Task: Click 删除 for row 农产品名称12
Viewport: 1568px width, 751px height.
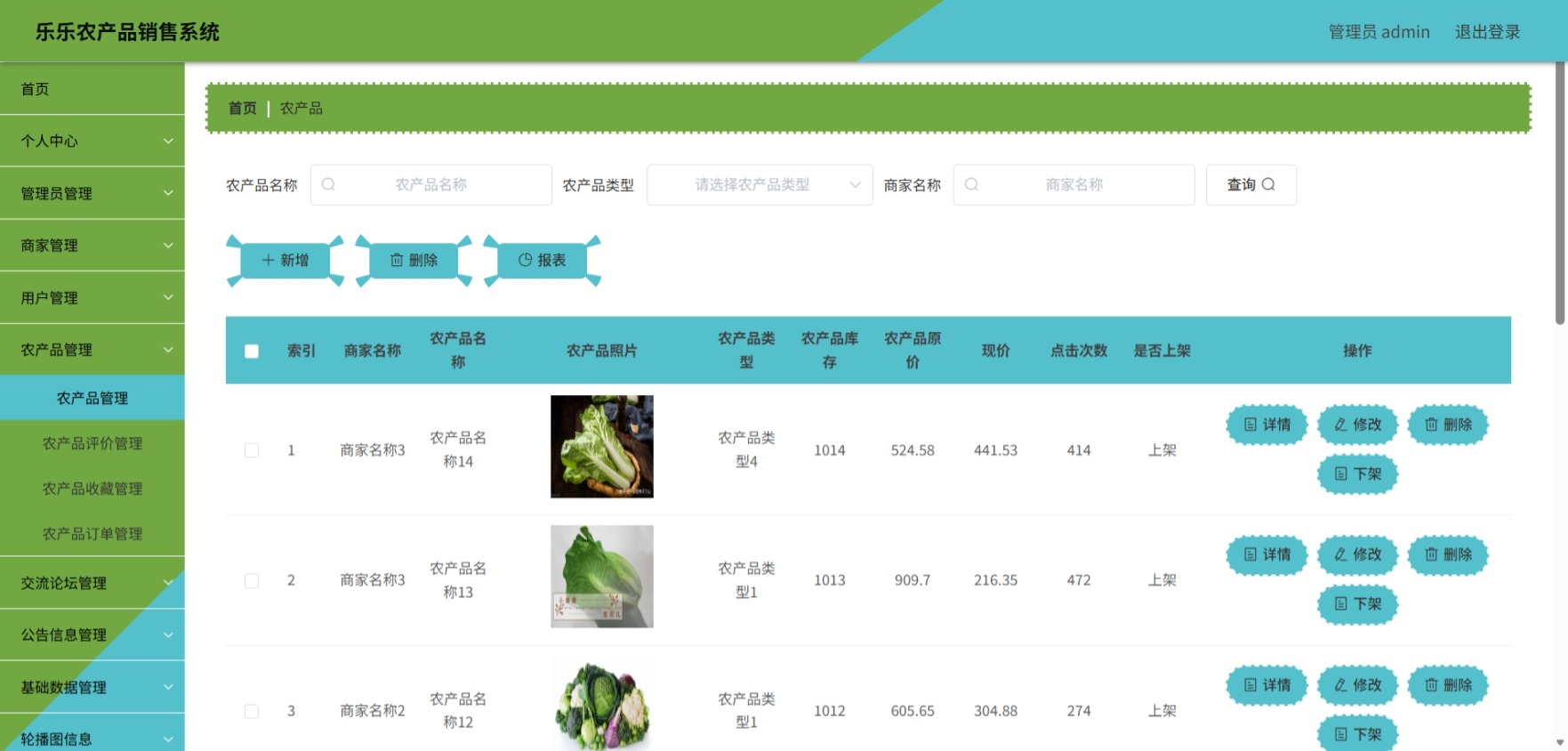Action: point(1448,685)
